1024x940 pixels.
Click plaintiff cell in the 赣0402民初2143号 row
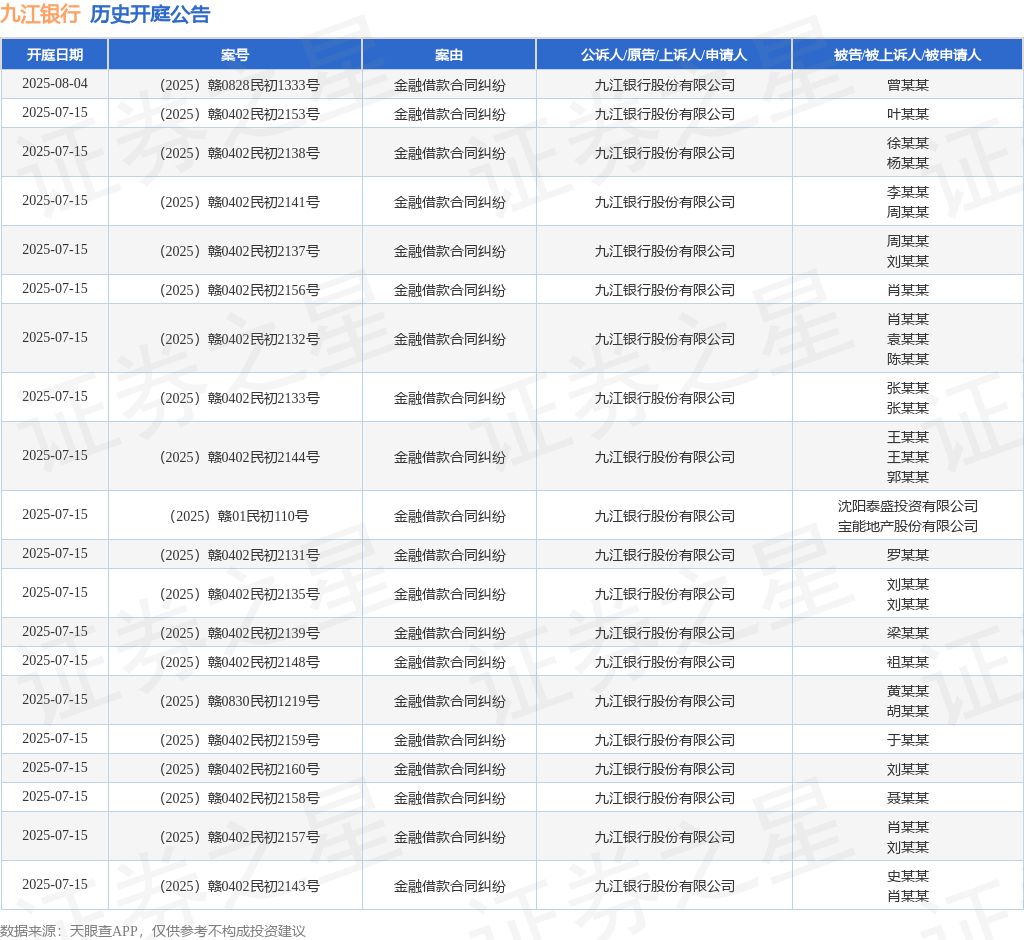tap(664, 886)
